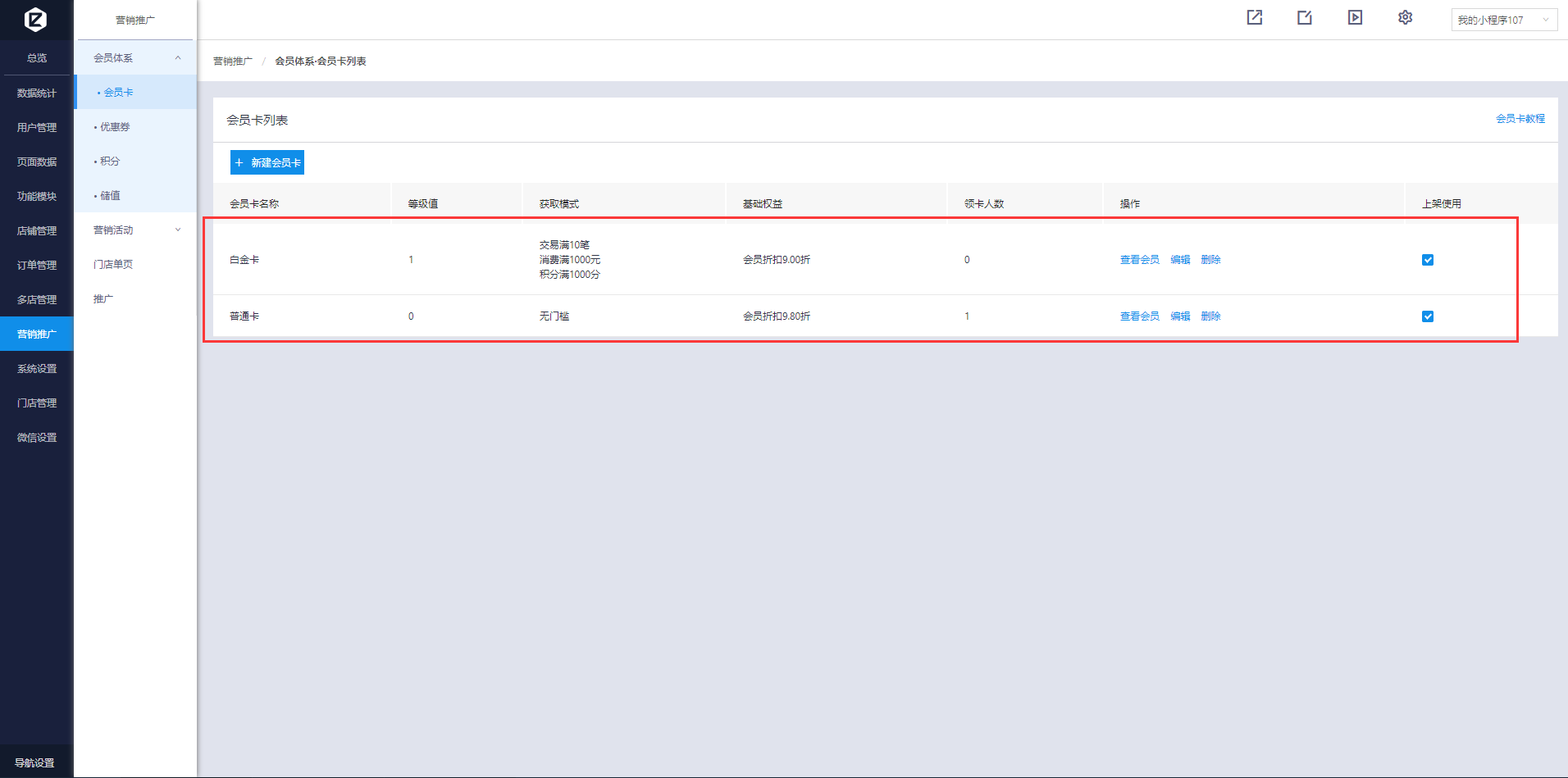Click the play preview icon in header

click(1355, 17)
